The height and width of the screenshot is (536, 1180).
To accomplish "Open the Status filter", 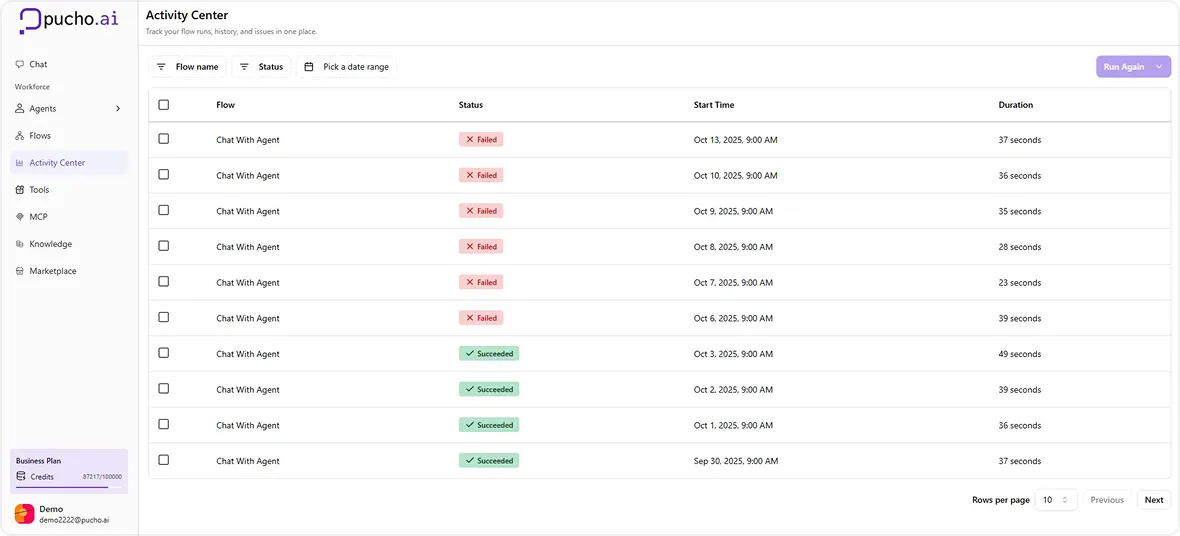I will click(x=261, y=67).
